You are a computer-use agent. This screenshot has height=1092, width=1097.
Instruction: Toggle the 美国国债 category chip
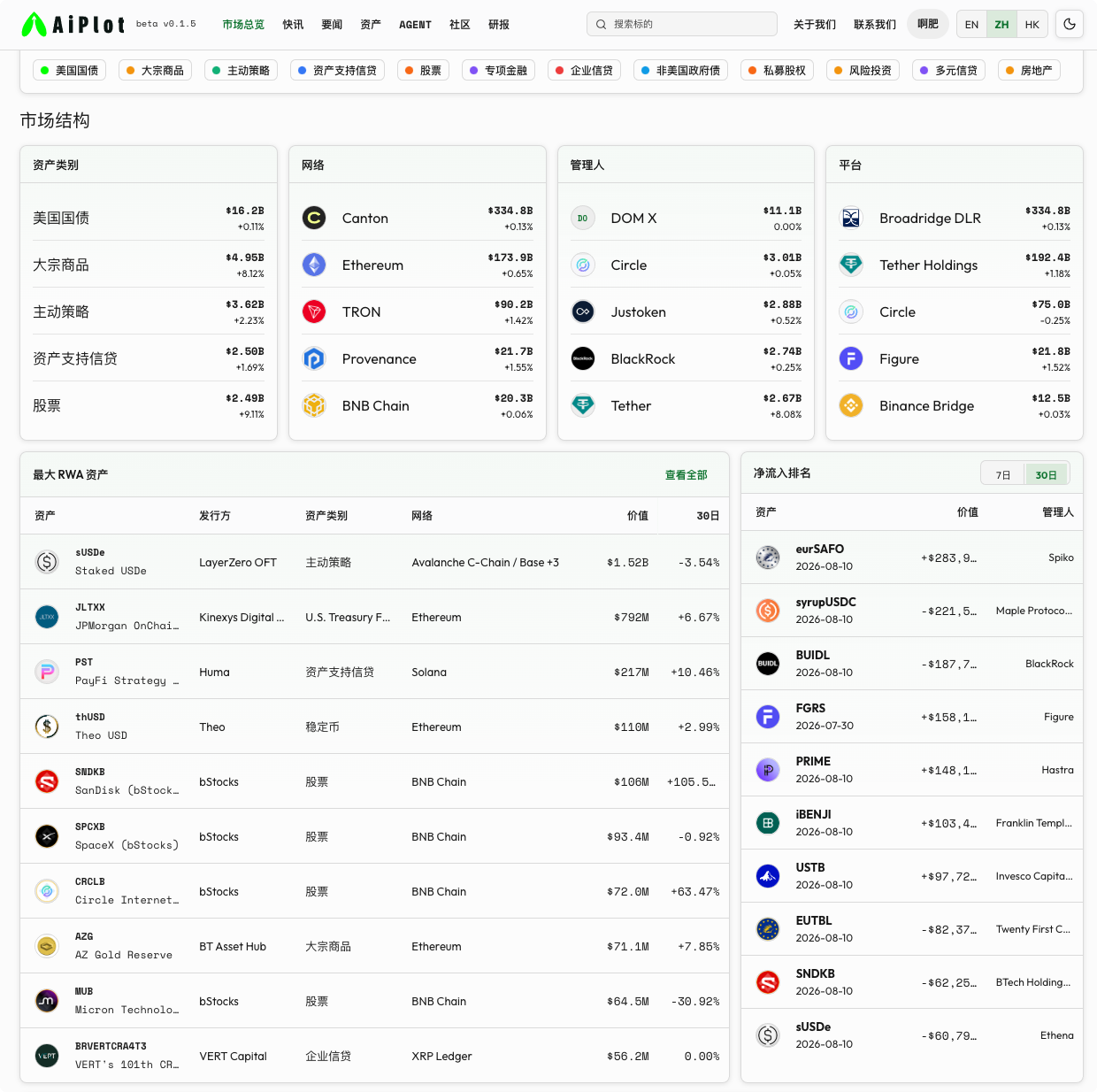pyautogui.click(x=69, y=71)
